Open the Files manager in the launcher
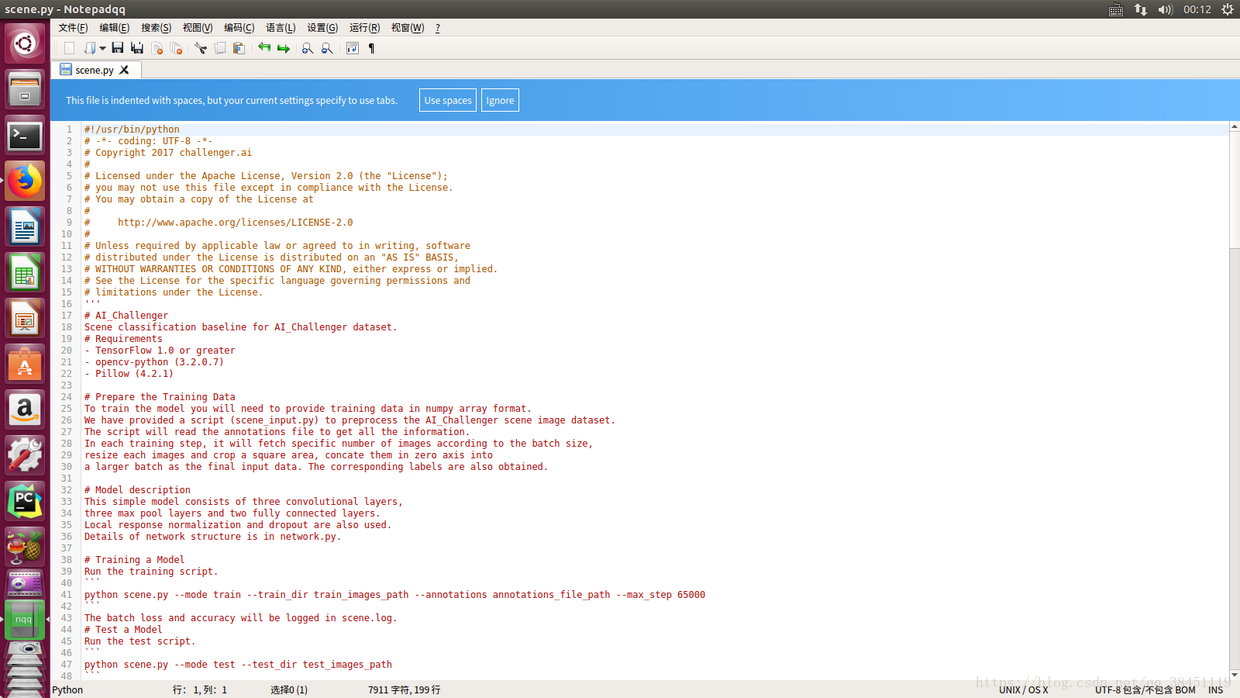Screen dimensions: 1240x698 click(25, 89)
